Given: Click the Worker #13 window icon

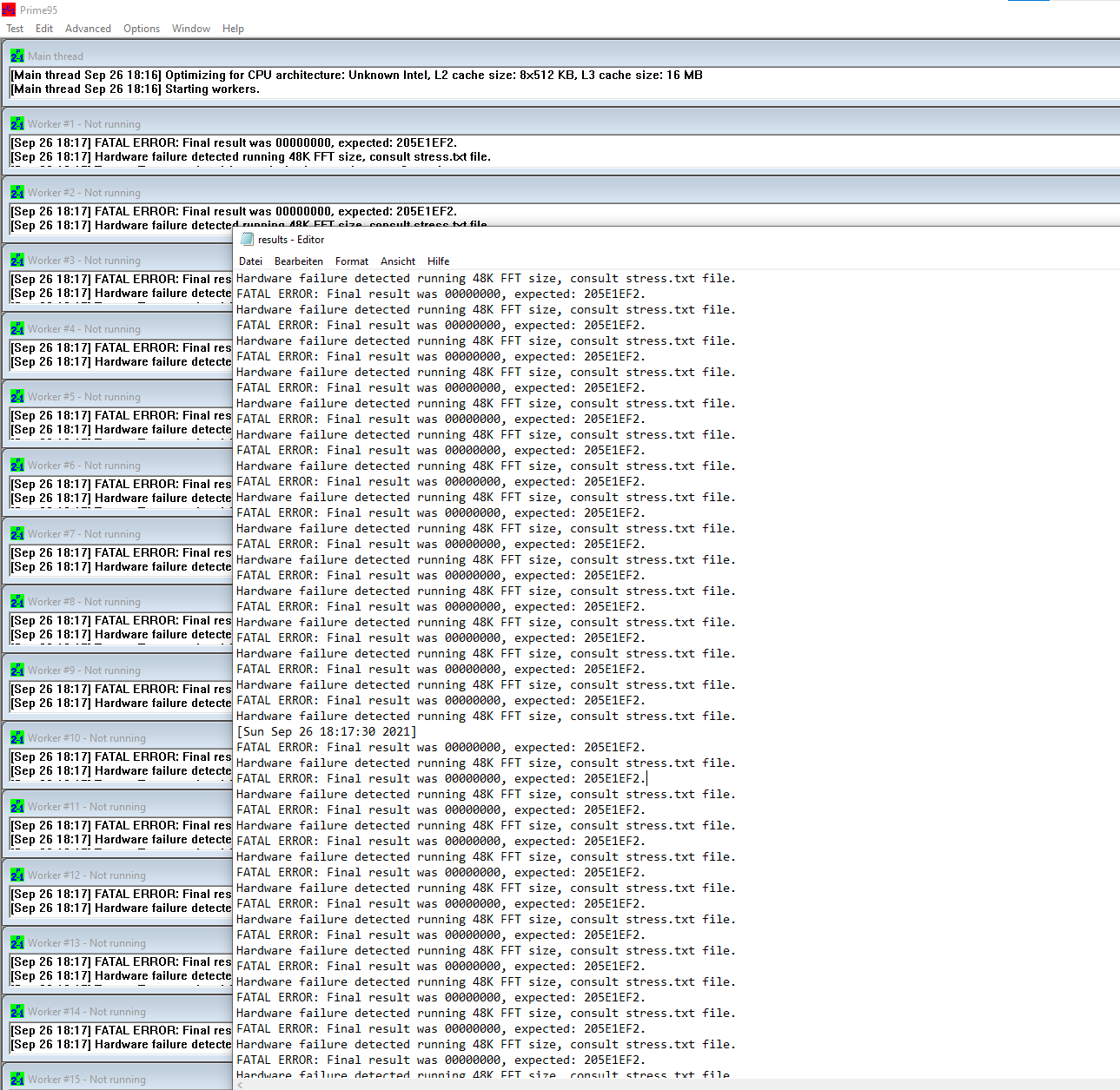Looking at the screenshot, I should point(17,942).
